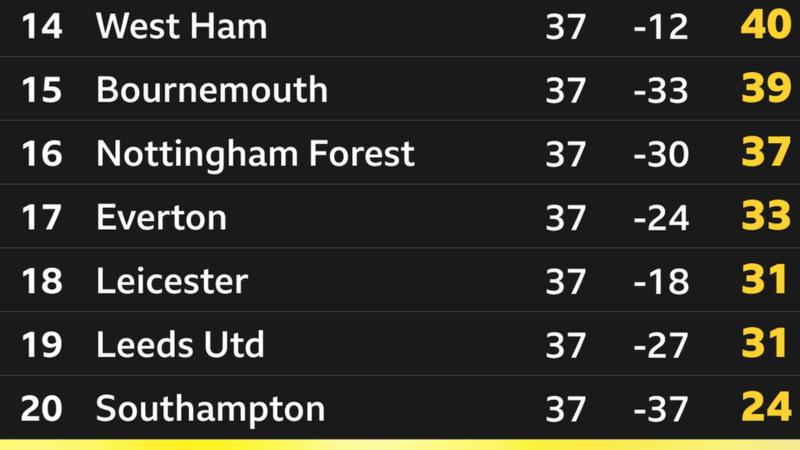Click Bournemouth's -33 goal difference
This screenshot has width=800, height=450.
tap(661, 90)
